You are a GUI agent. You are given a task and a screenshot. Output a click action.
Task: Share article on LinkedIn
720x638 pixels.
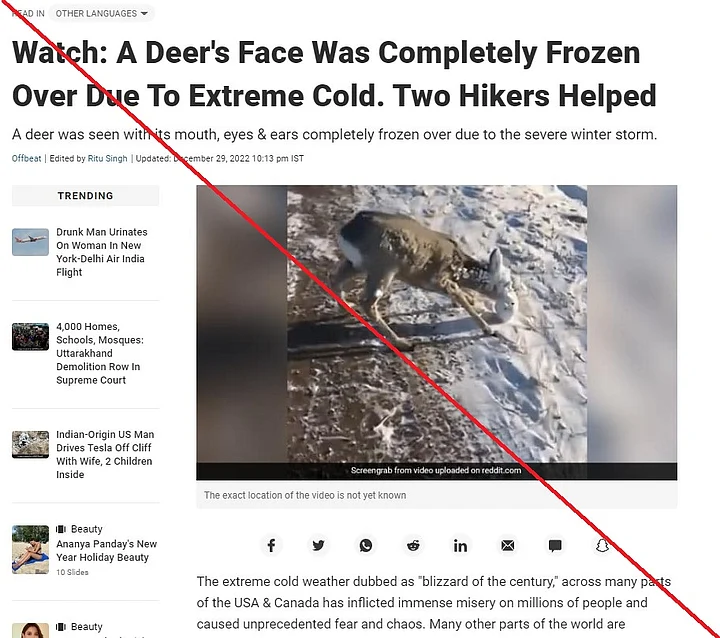(x=461, y=545)
